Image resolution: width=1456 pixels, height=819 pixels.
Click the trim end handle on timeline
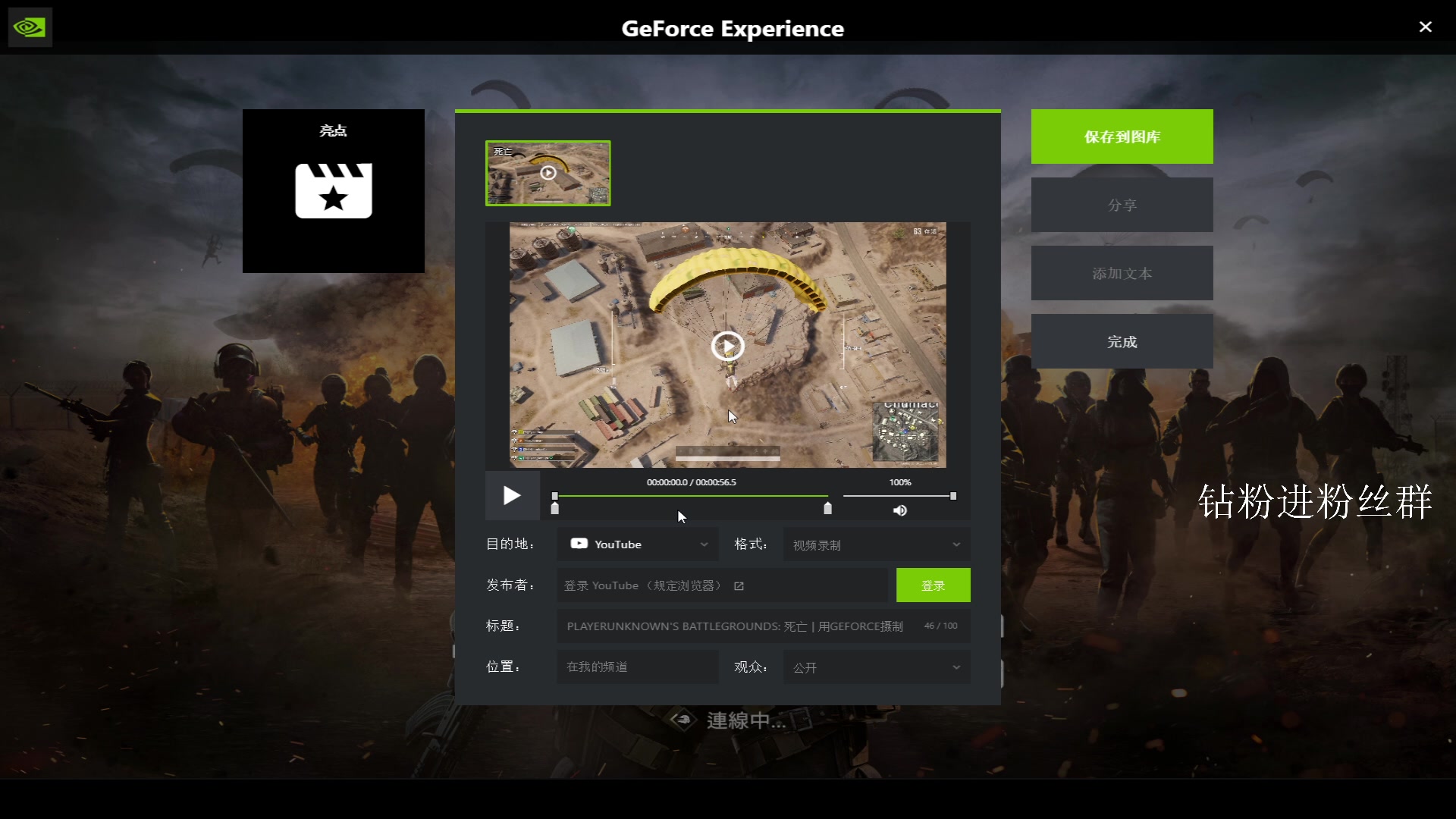pos(827,508)
